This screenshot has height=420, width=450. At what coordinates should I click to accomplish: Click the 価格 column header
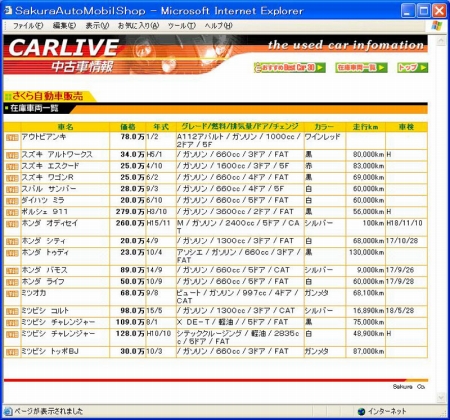coord(128,127)
